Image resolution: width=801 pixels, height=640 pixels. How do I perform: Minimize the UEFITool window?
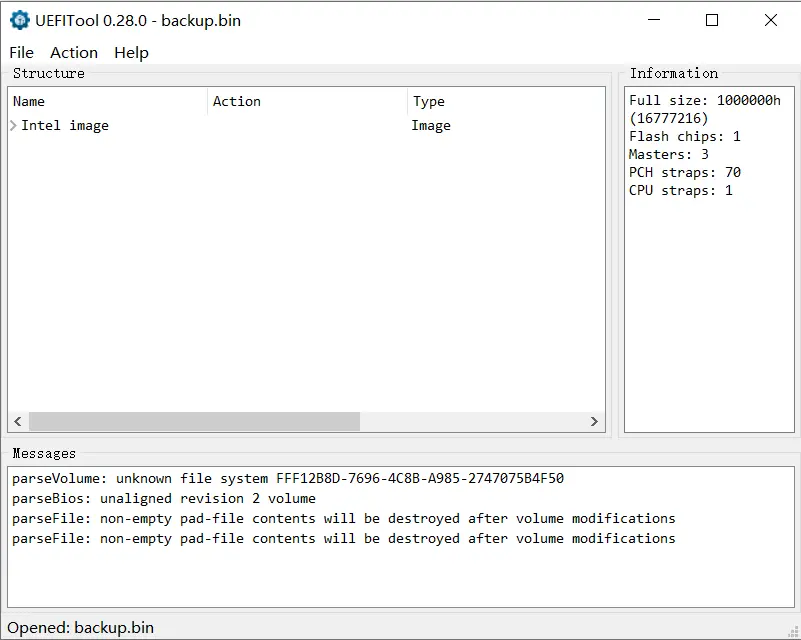654,20
